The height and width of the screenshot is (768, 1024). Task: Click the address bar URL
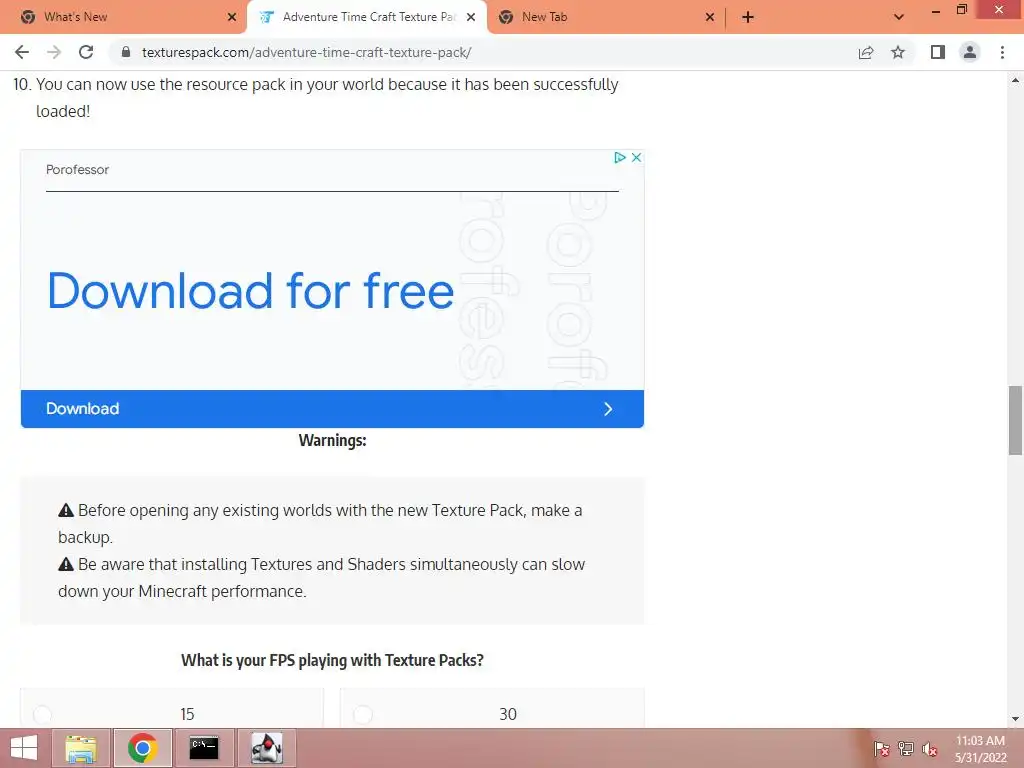tap(306, 52)
